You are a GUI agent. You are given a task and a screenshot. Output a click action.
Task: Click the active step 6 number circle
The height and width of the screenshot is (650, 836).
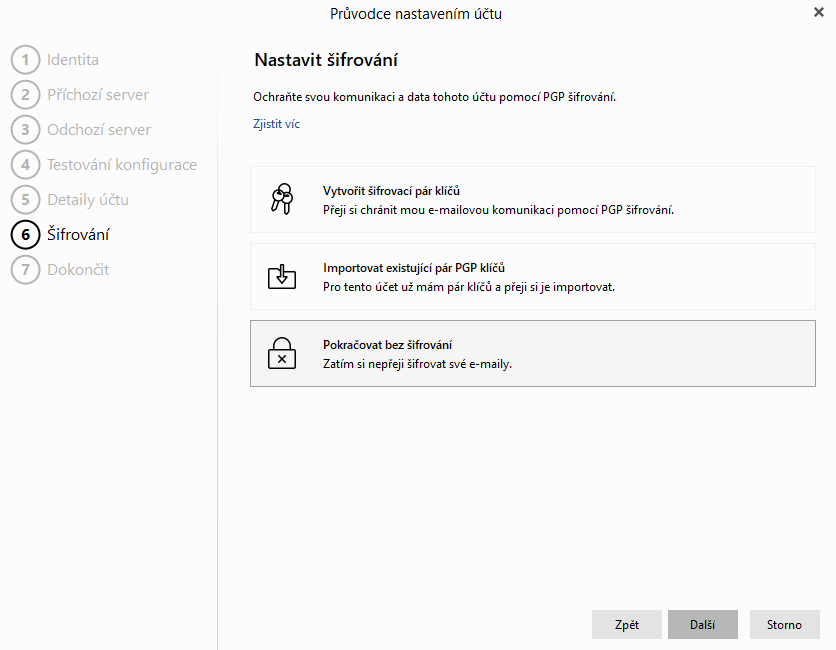pyautogui.click(x=25, y=235)
